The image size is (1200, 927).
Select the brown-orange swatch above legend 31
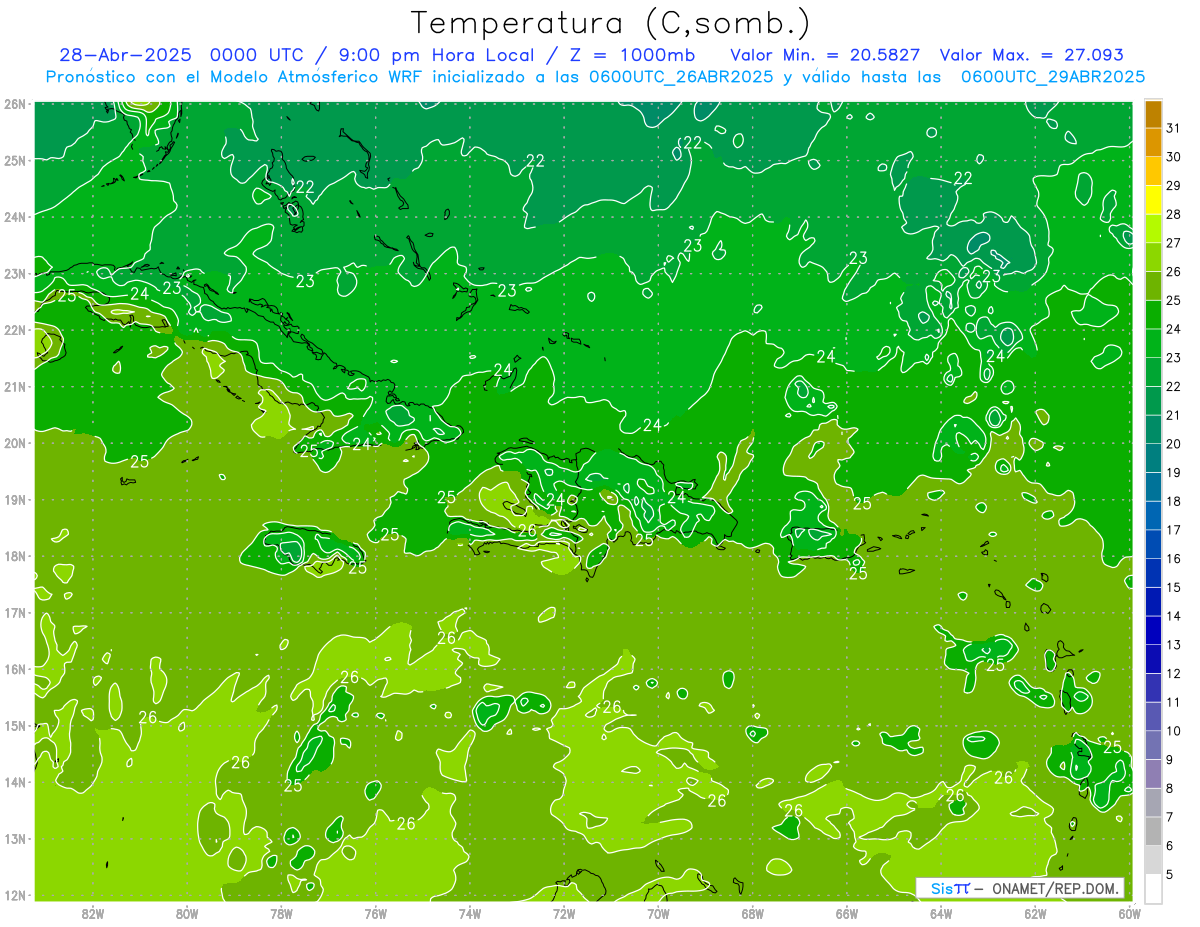coord(1153,114)
